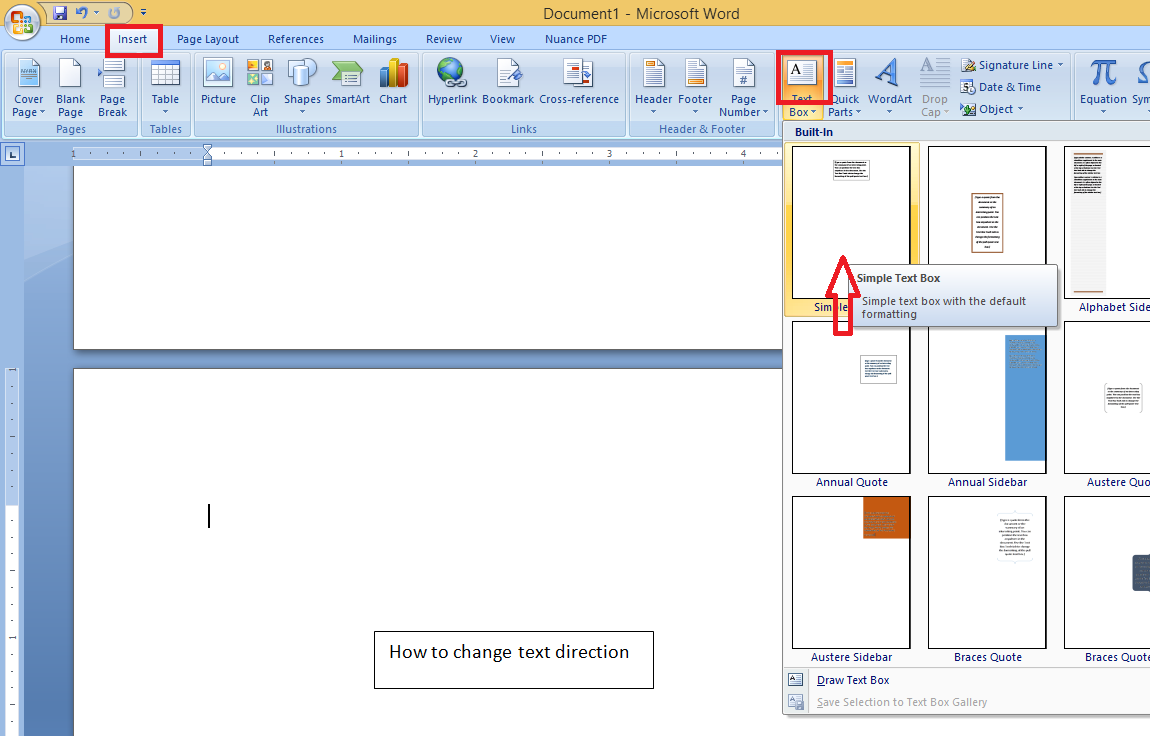The width and height of the screenshot is (1150, 736).
Task: Go to the Page Layout tab
Action: 208,40
